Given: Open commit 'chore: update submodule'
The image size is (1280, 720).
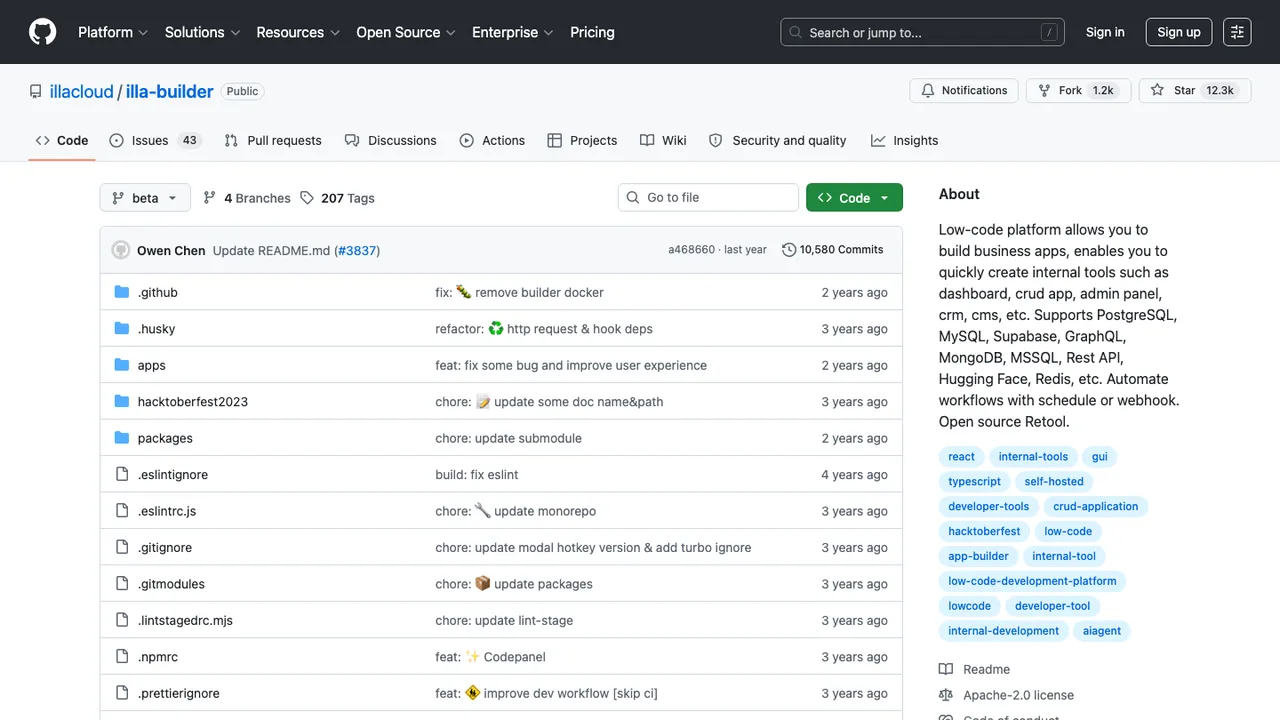Looking at the screenshot, I should pyautogui.click(x=508, y=438).
